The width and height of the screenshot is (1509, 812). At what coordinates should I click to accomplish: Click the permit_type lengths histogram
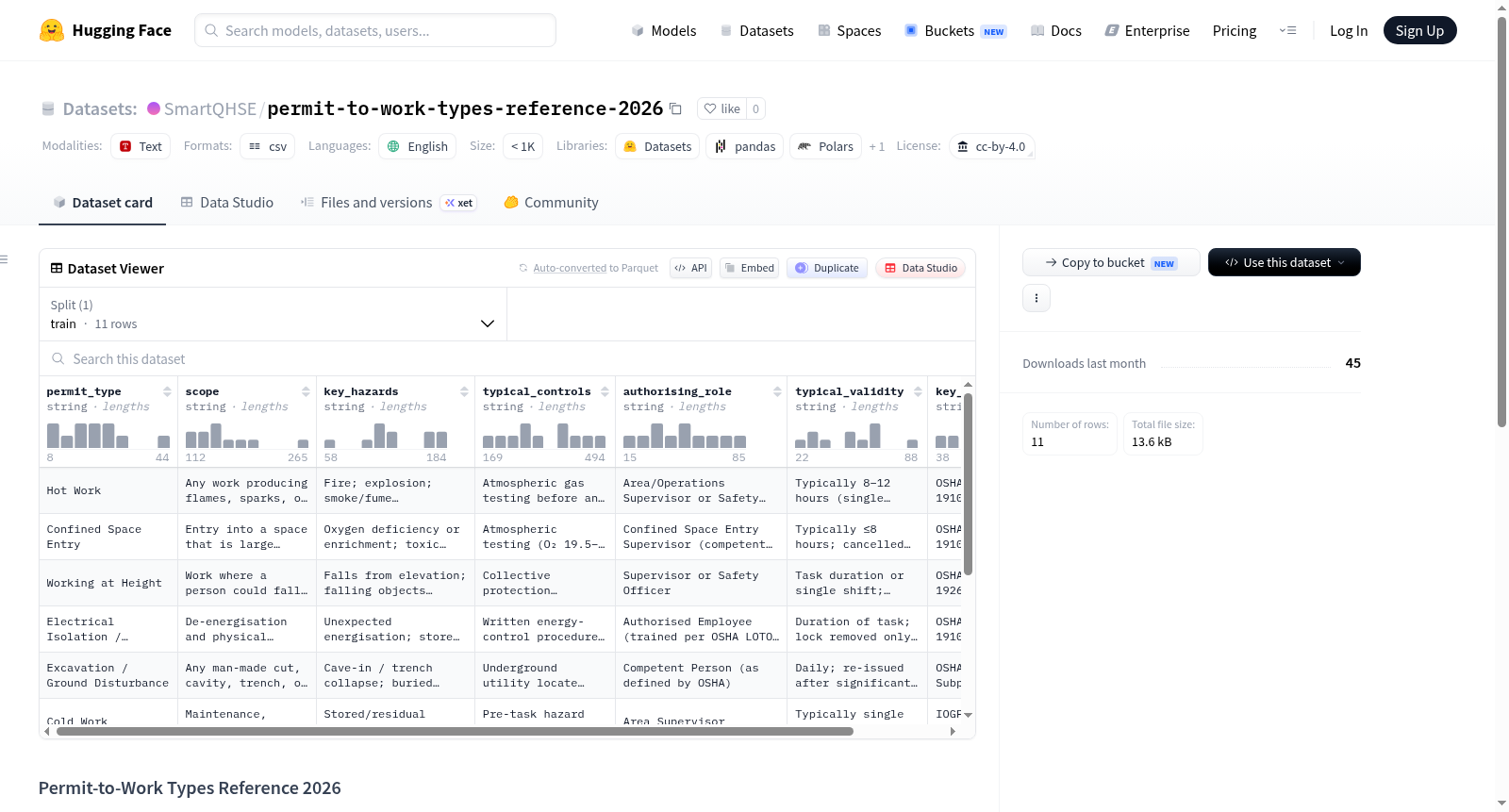click(x=108, y=435)
